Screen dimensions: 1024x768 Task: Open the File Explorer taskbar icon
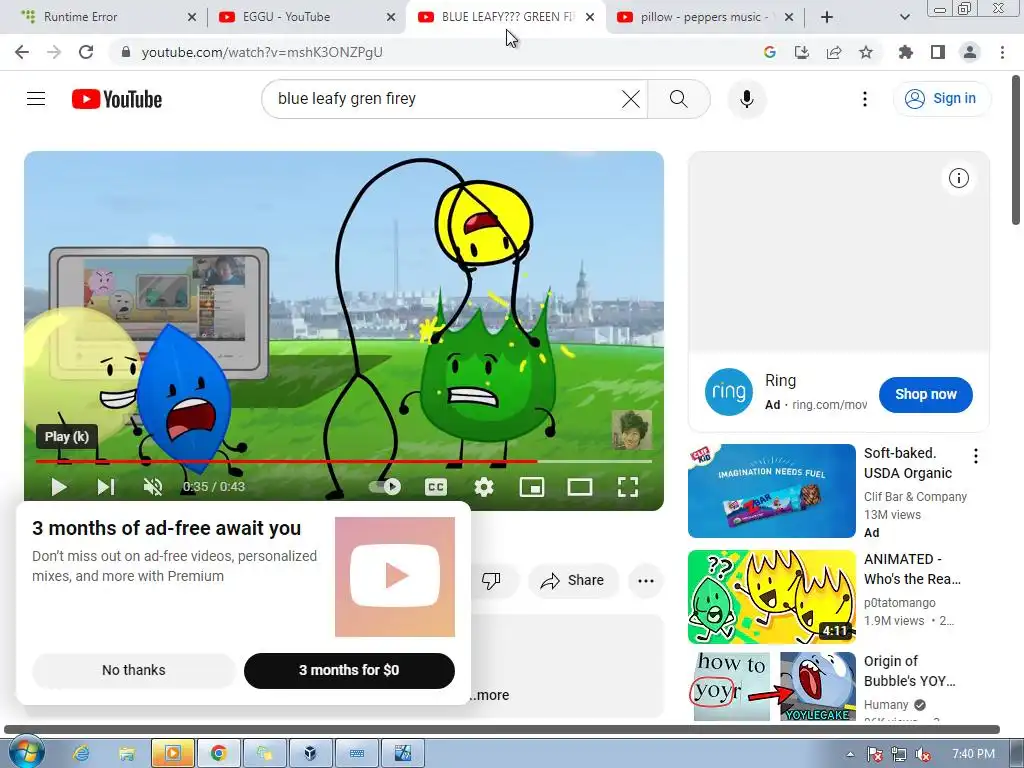[x=127, y=754]
